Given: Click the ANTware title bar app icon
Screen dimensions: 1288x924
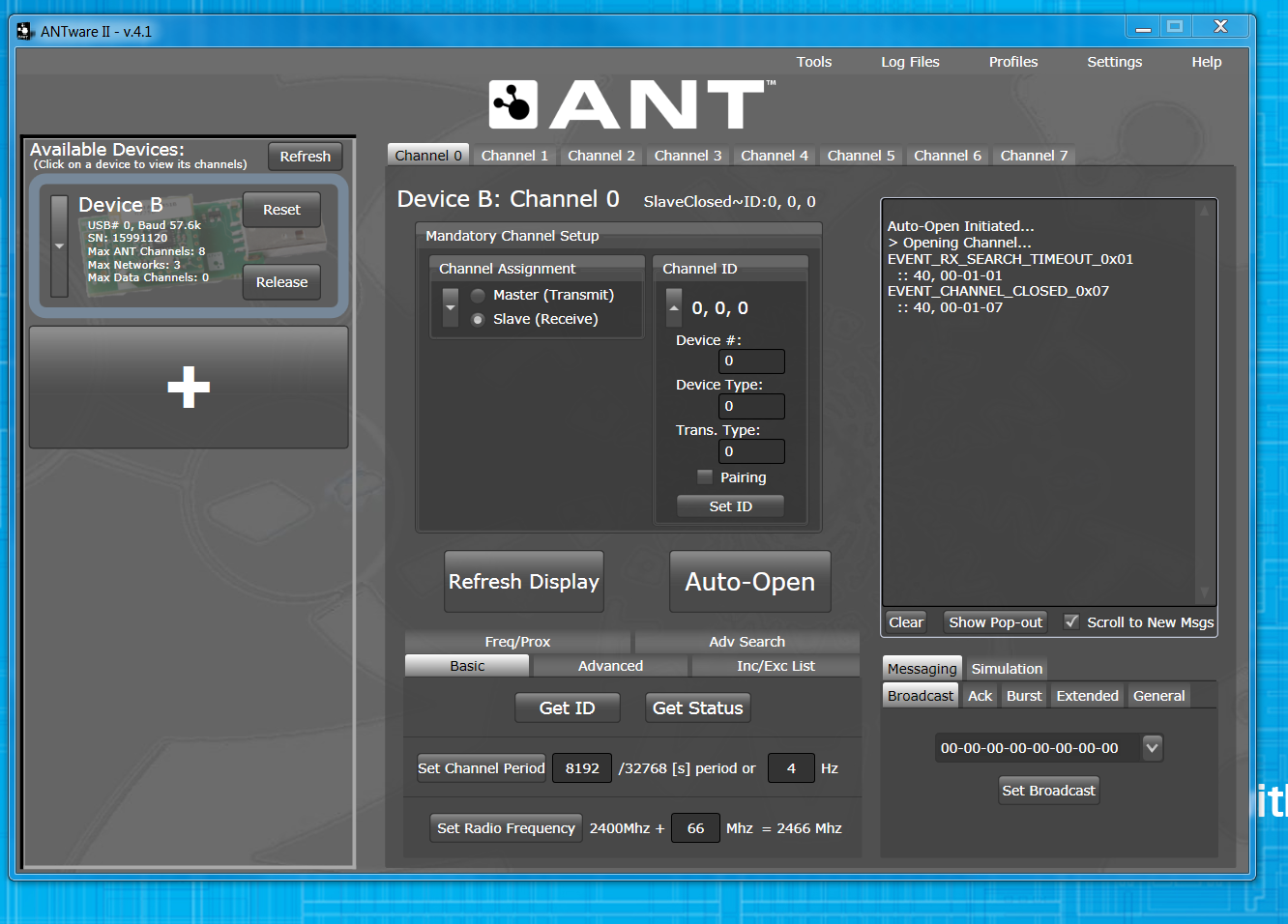Looking at the screenshot, I should (x=25, y=31).
